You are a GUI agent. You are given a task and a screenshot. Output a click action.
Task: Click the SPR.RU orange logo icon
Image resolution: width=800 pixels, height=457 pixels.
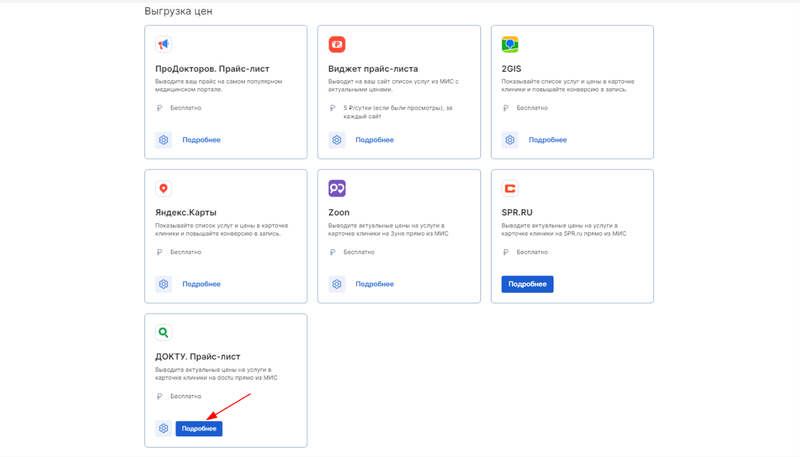pyautogui.click(x=510, y=188)
